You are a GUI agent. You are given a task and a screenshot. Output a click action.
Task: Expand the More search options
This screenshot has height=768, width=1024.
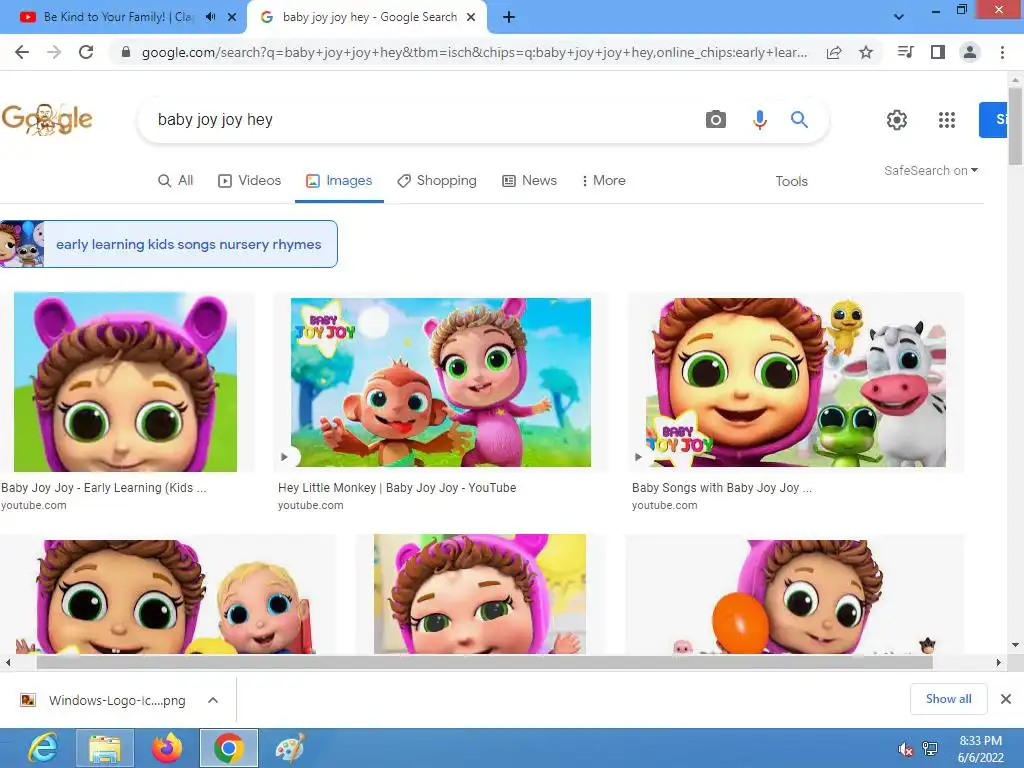(603, 180)
